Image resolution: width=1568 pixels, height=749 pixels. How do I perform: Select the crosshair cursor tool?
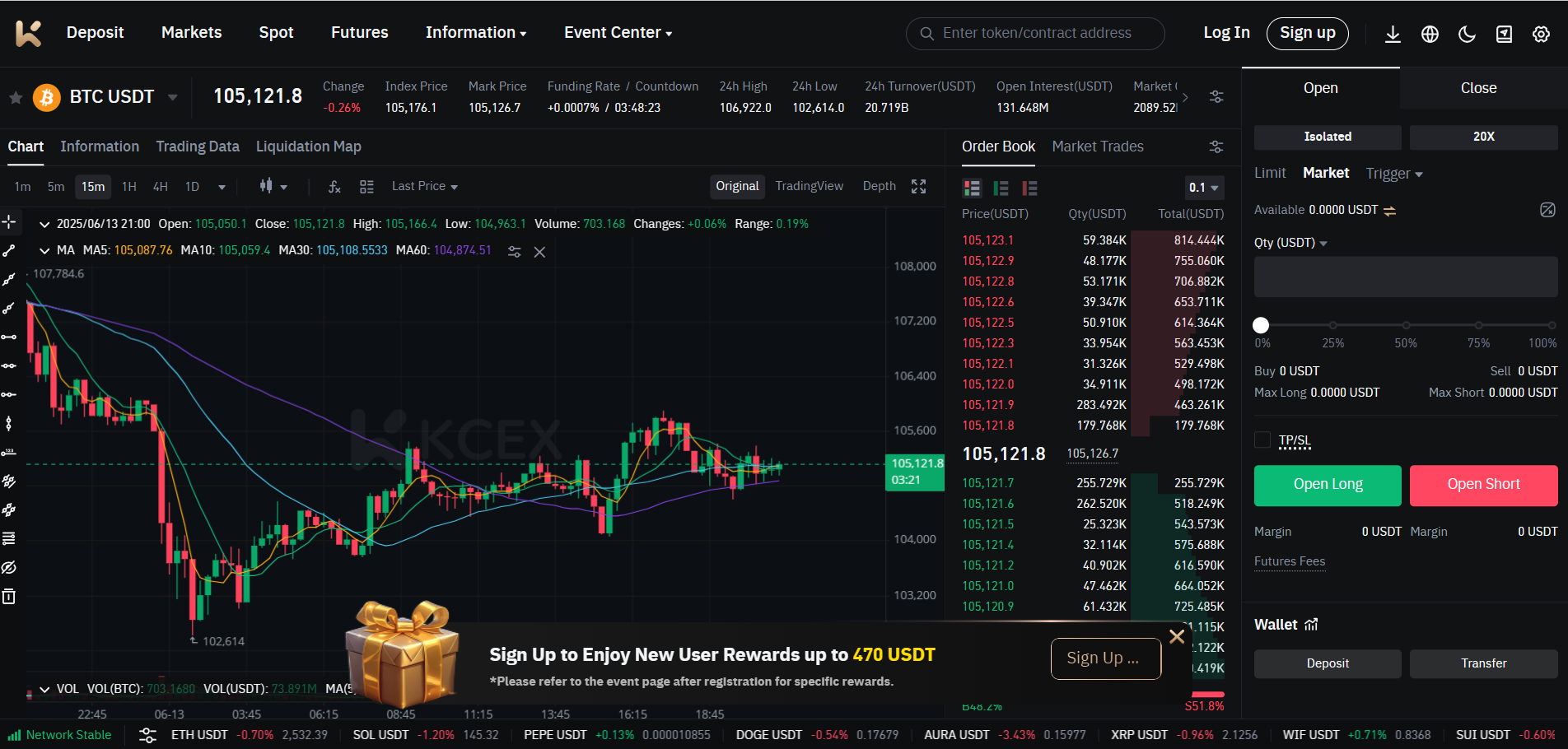click(x=9, y=221)
